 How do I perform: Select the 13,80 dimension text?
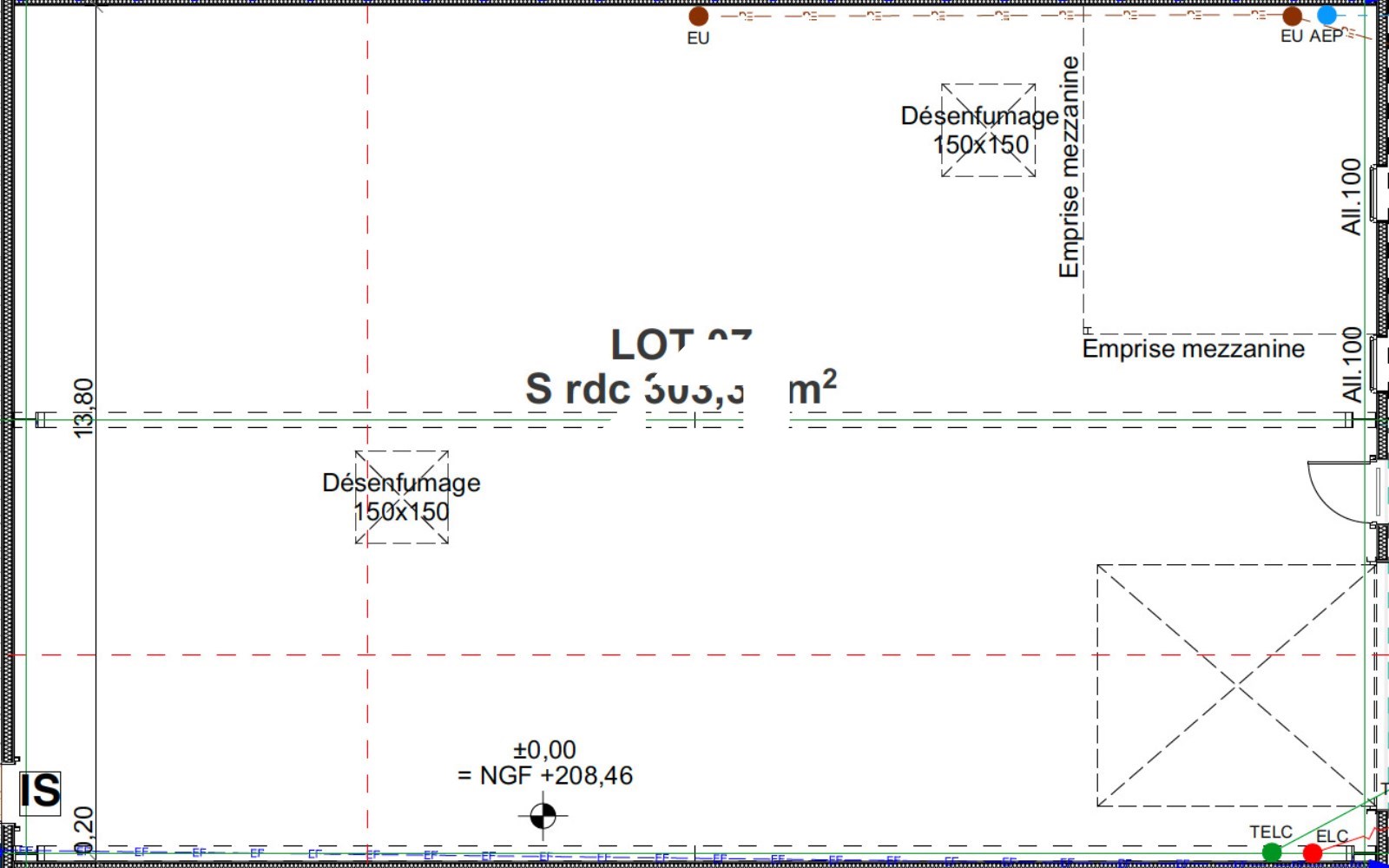[x=83, y=408]
